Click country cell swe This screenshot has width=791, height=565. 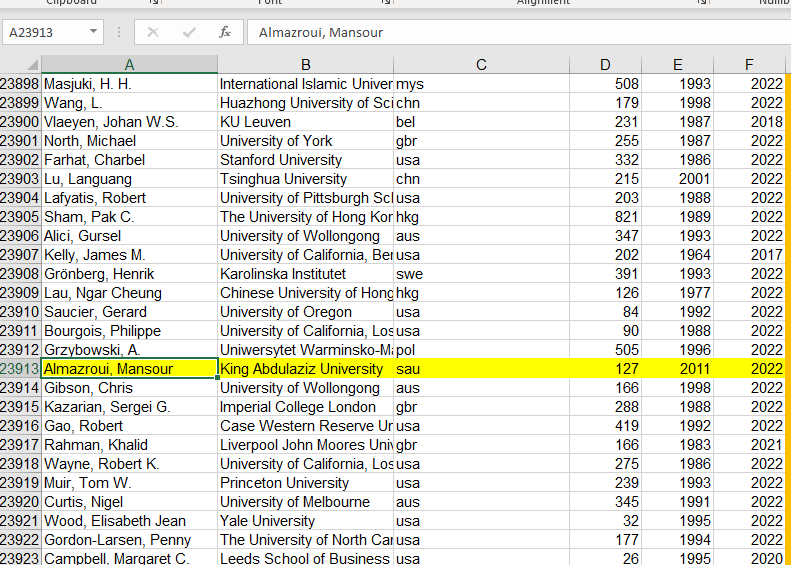point(481,274)
